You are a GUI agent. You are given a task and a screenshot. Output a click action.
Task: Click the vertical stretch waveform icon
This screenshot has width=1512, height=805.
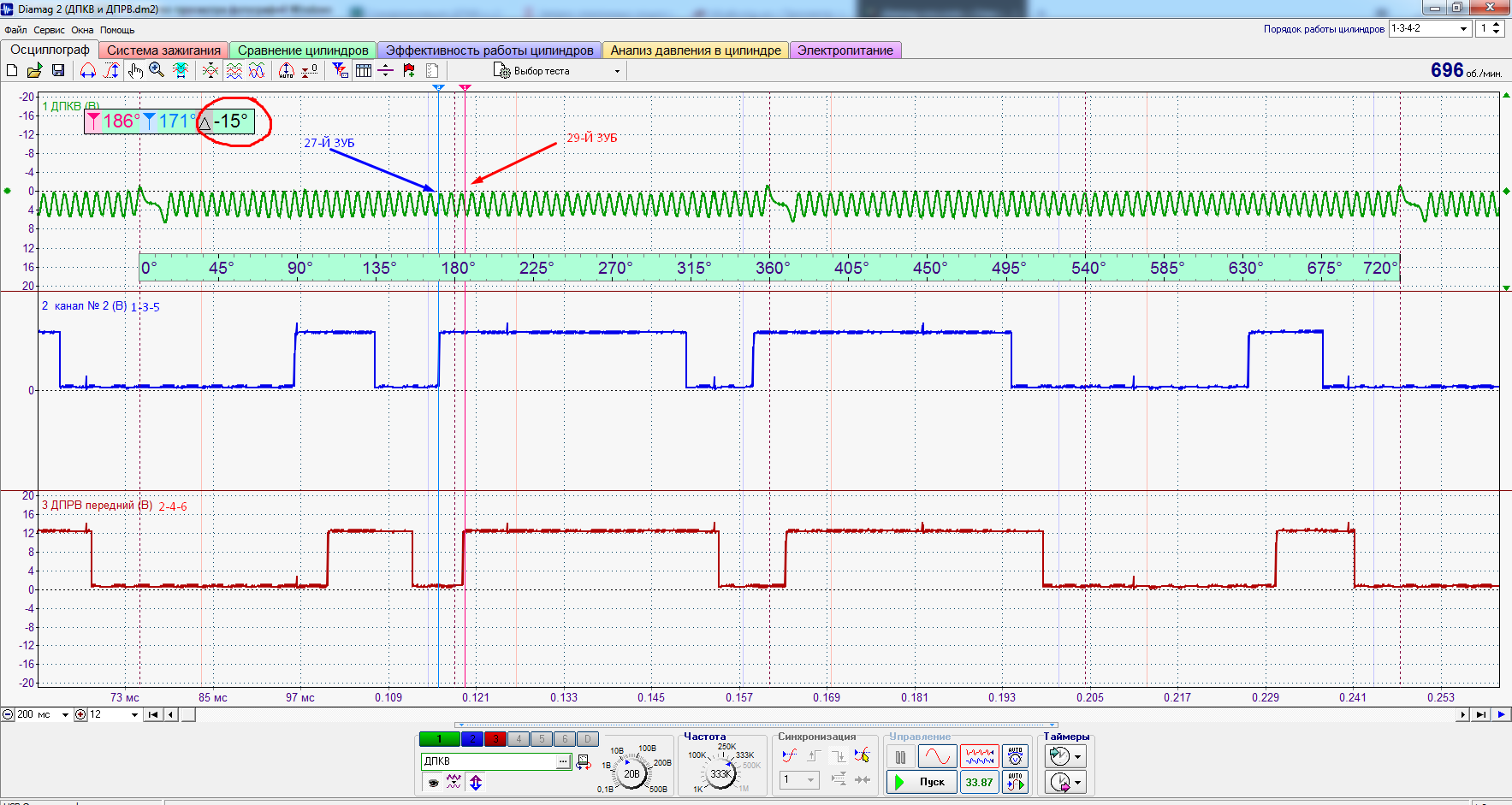point(111,70)
